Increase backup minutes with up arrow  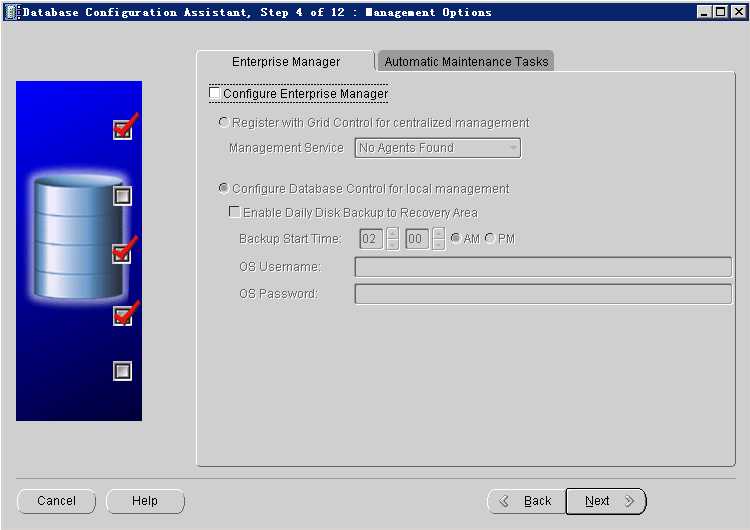(x=438, y=233)
